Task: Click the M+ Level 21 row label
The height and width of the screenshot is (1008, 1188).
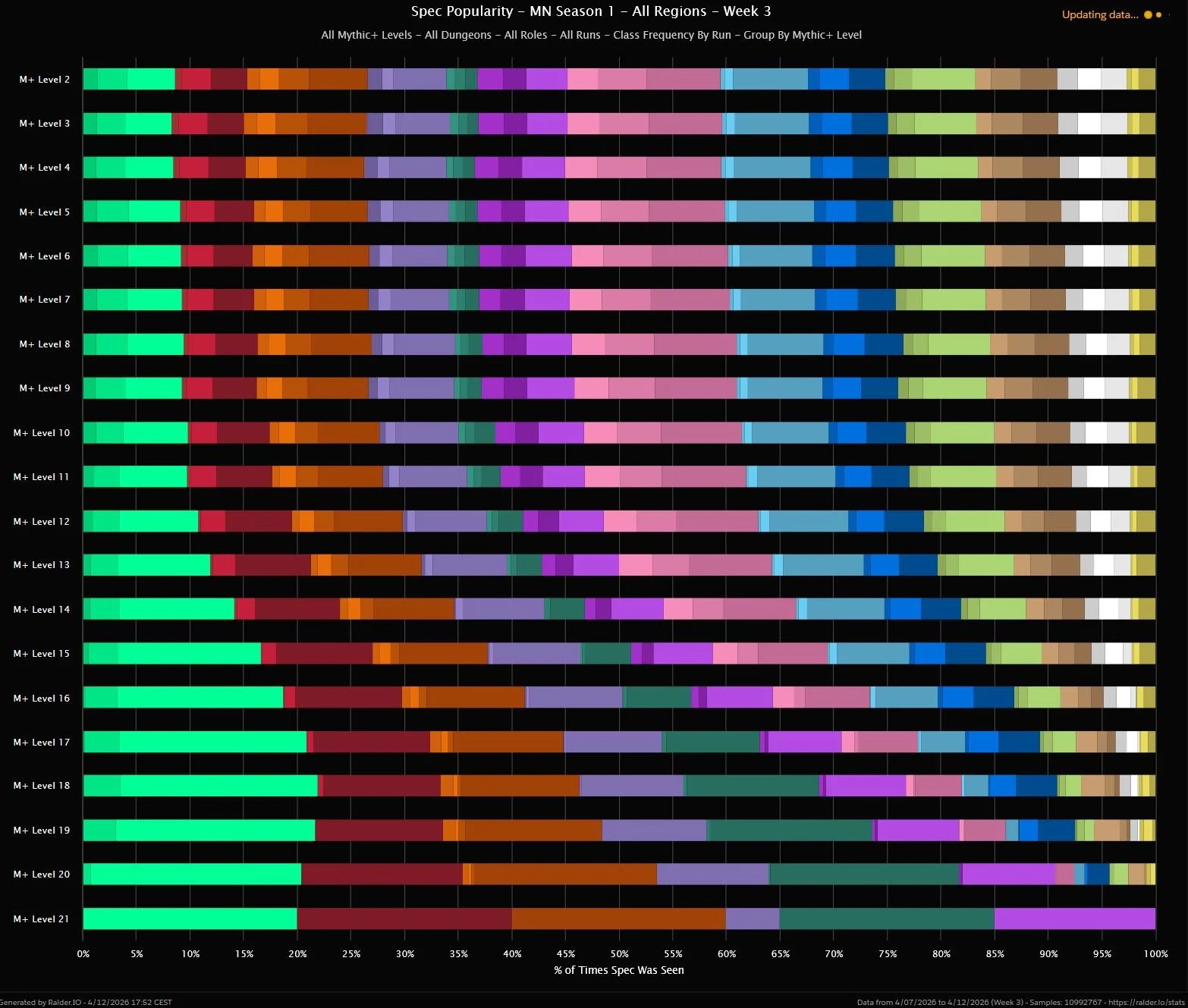Action: [41, 919]
